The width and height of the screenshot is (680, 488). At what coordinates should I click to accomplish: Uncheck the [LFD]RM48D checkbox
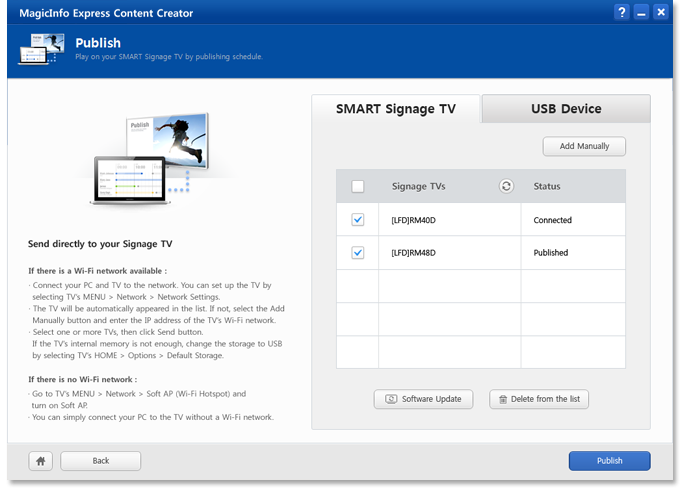tap(357, 253)
